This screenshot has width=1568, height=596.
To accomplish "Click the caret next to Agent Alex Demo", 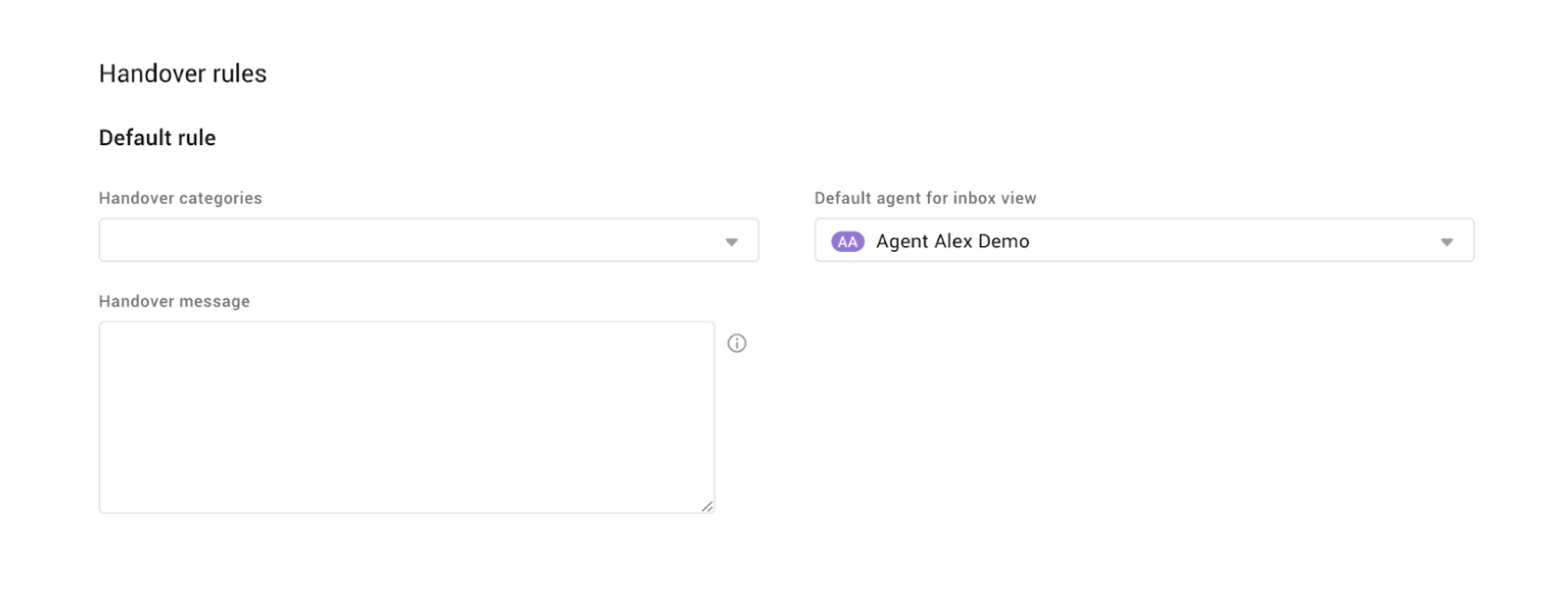I will click(1446, 241).
